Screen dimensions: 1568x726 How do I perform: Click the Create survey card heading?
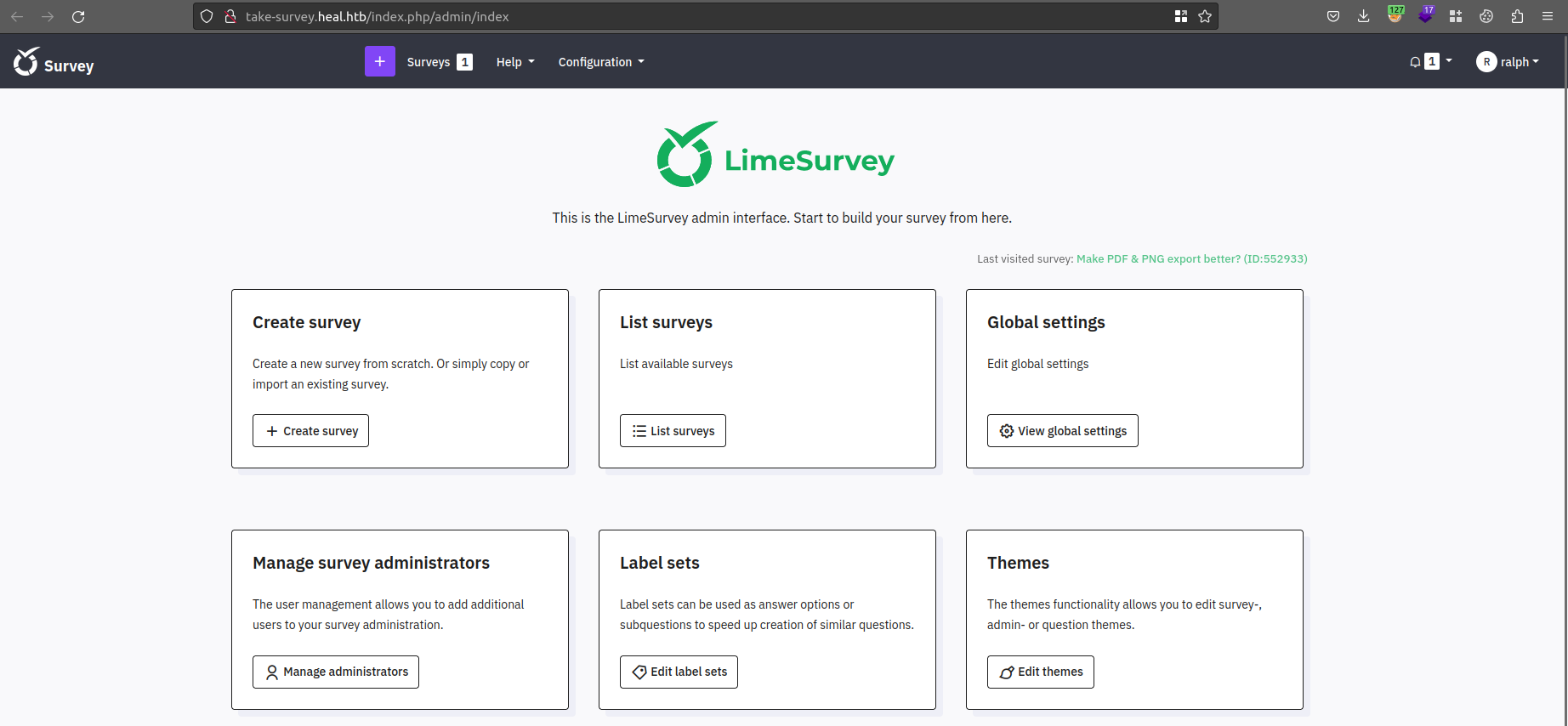click(306, 322)
